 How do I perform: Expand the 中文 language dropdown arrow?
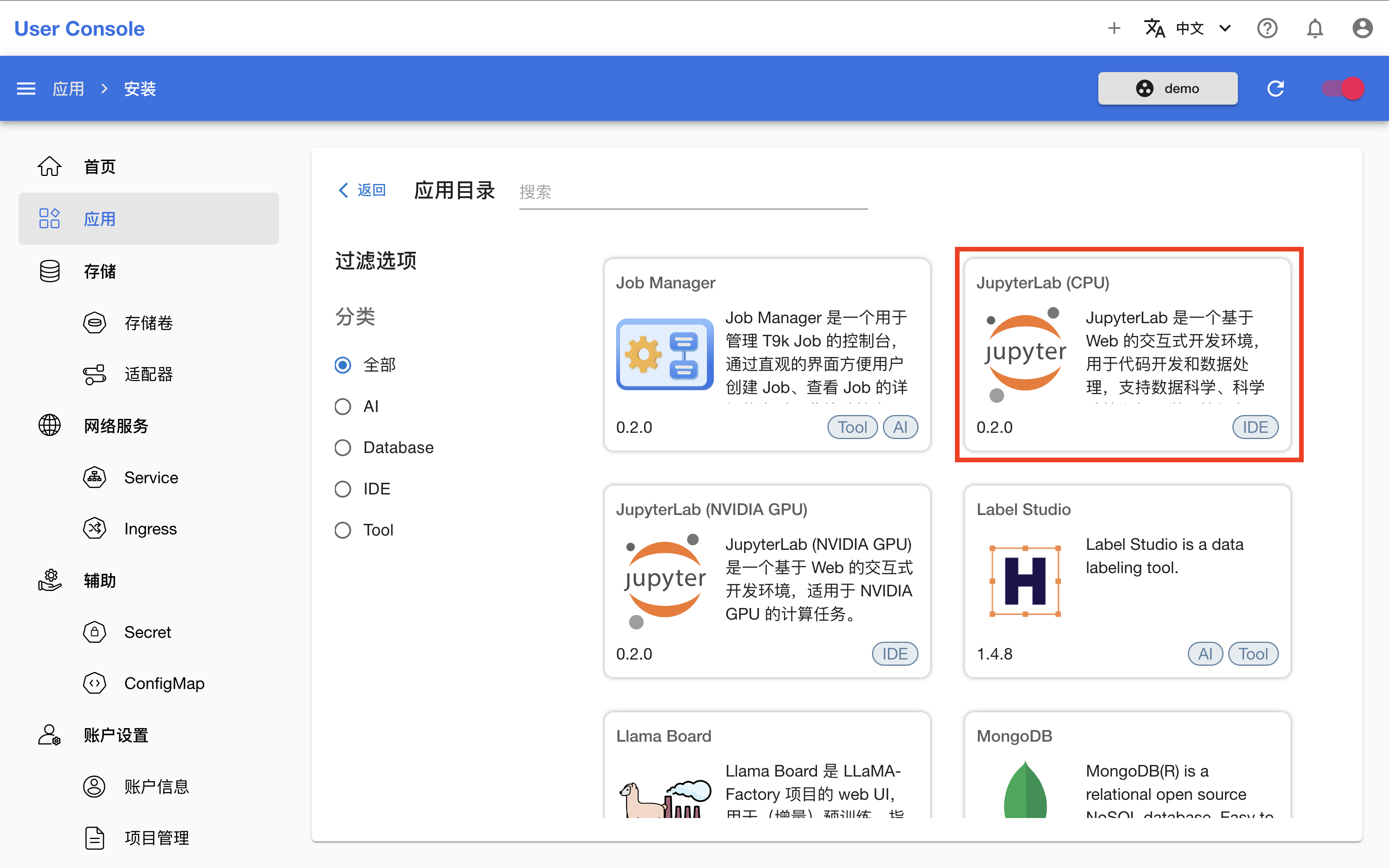click(x=1225, y=28)
